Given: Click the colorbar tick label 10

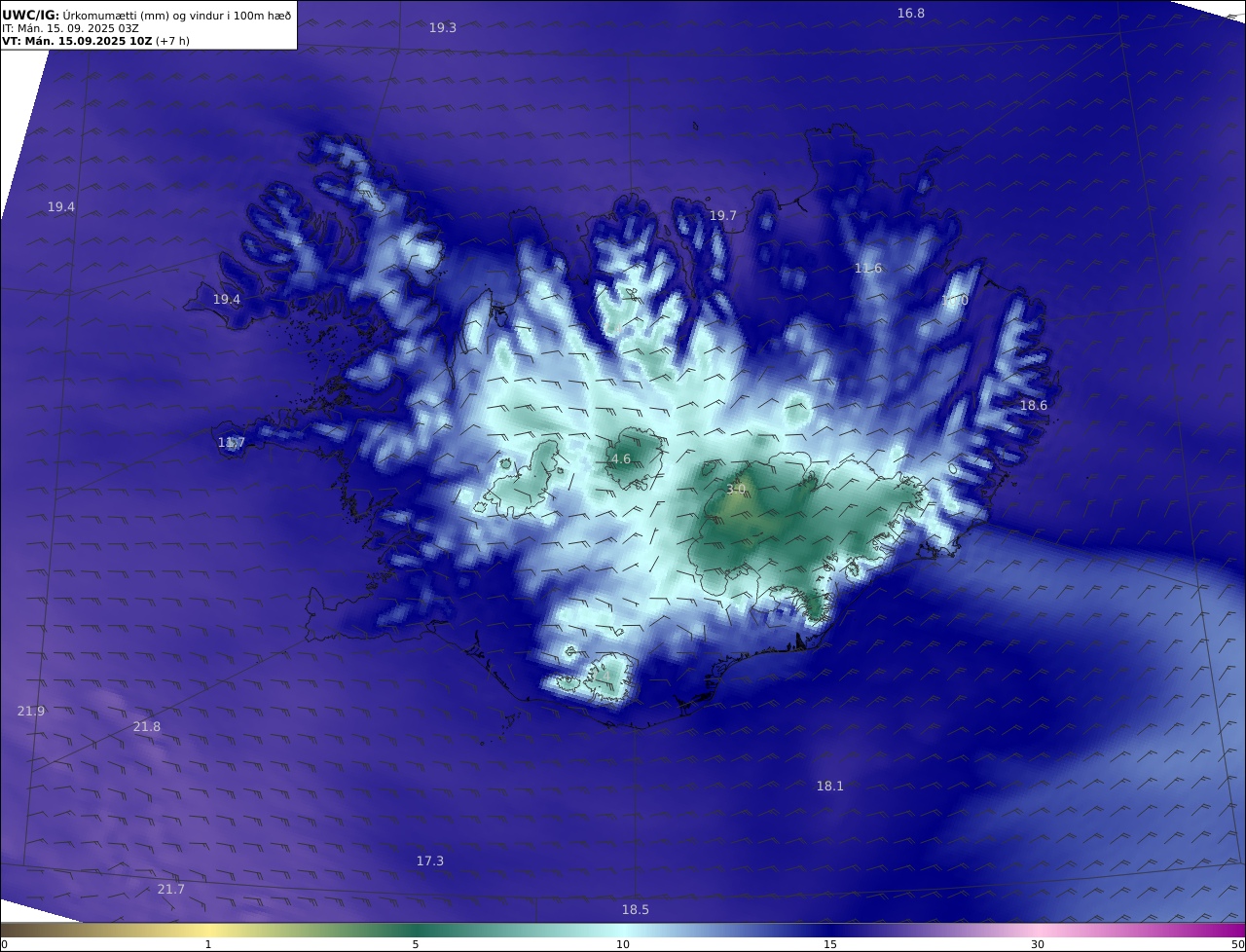Looking at the screenshot, I should pyautogui.click(x=623, y=944).
